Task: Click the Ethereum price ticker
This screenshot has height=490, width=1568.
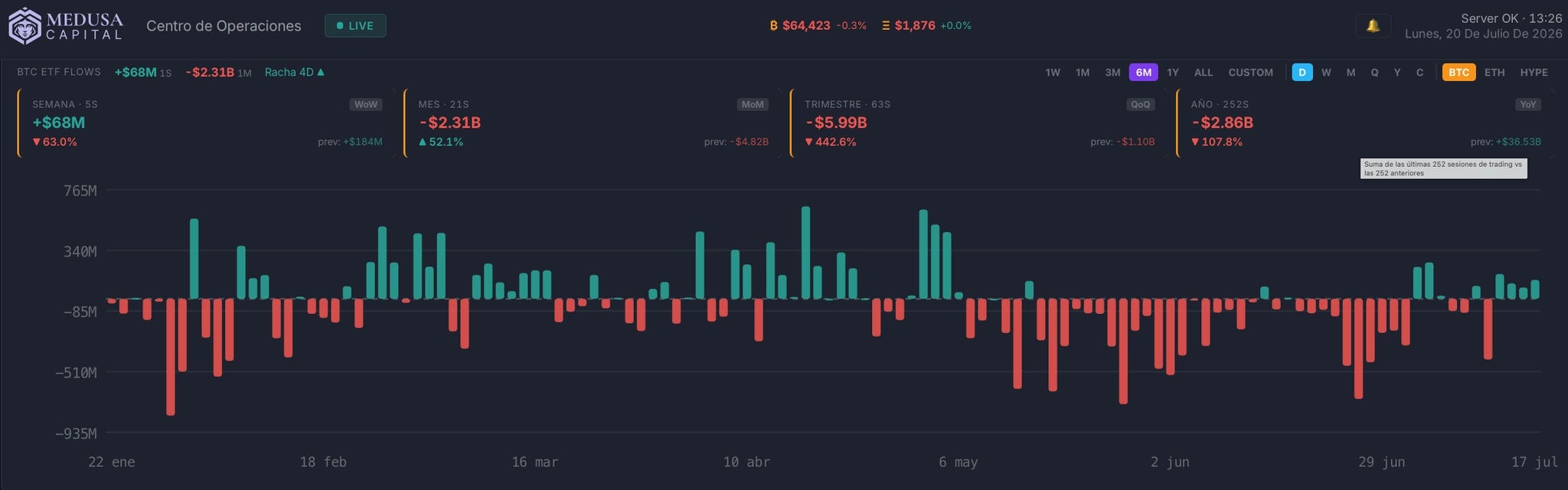Action: [x=926, y=25]
